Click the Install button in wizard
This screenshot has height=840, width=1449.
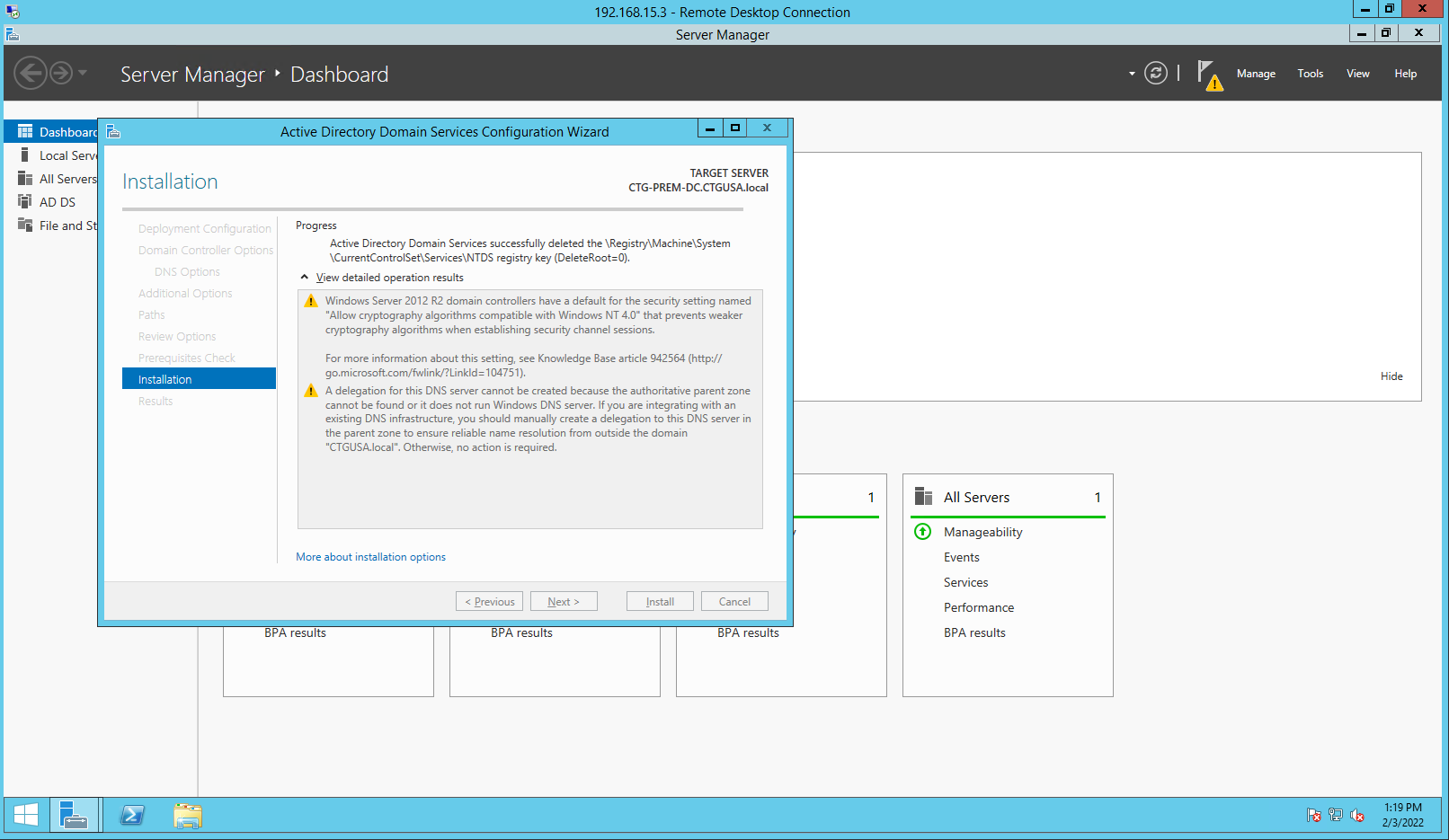[660, 602]
